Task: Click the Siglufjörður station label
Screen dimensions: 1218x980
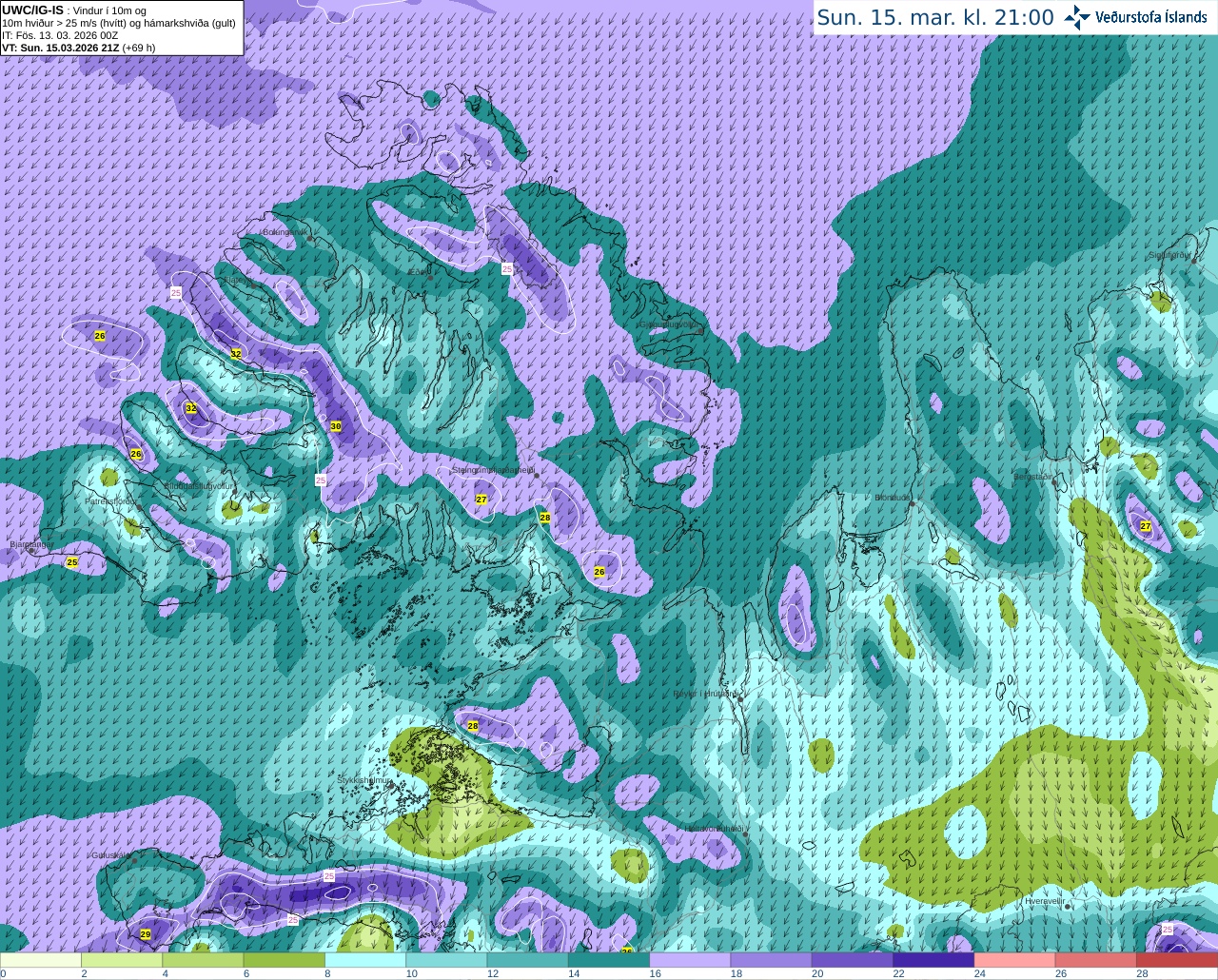Action: pyautogui.click(x=1170, y=255)
